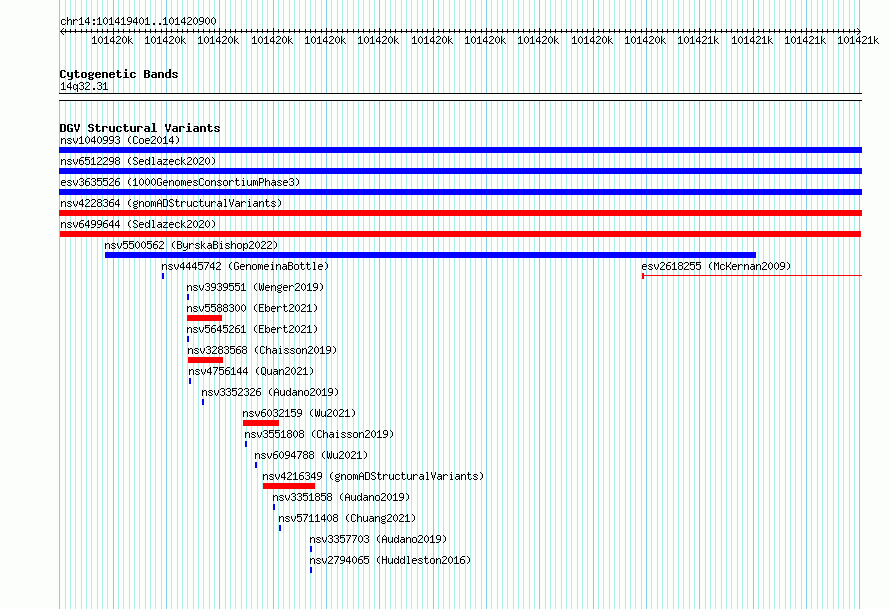Open nsv2794065 (Huddleston2016) label

[391, 560]
